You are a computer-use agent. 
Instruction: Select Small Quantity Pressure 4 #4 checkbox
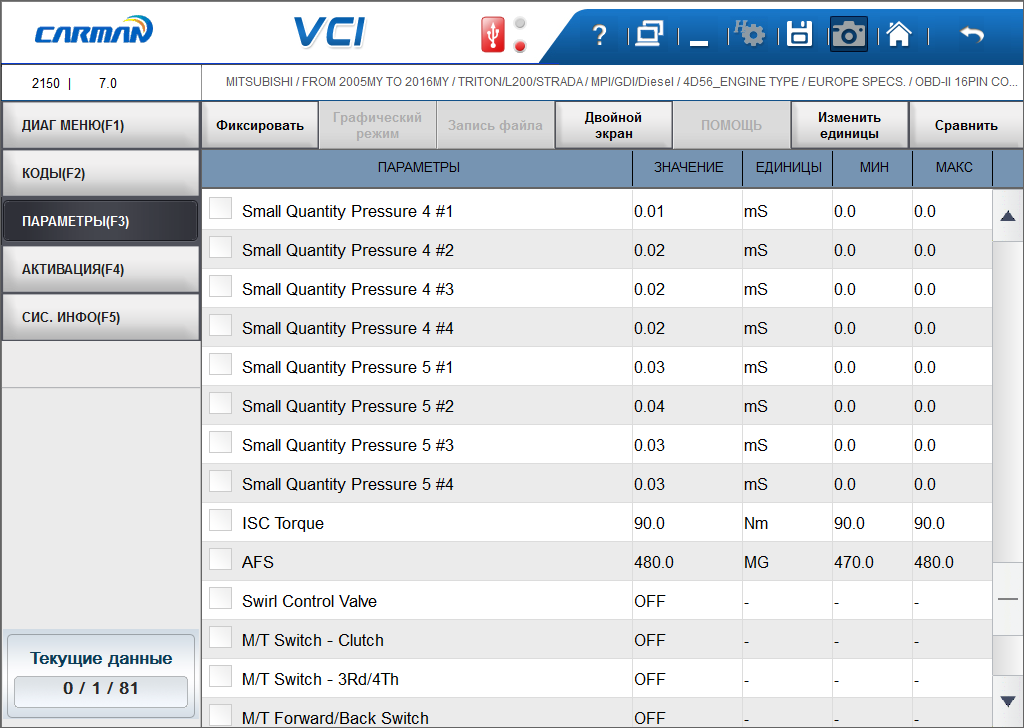pyautogui.click(x=220, y=326)
